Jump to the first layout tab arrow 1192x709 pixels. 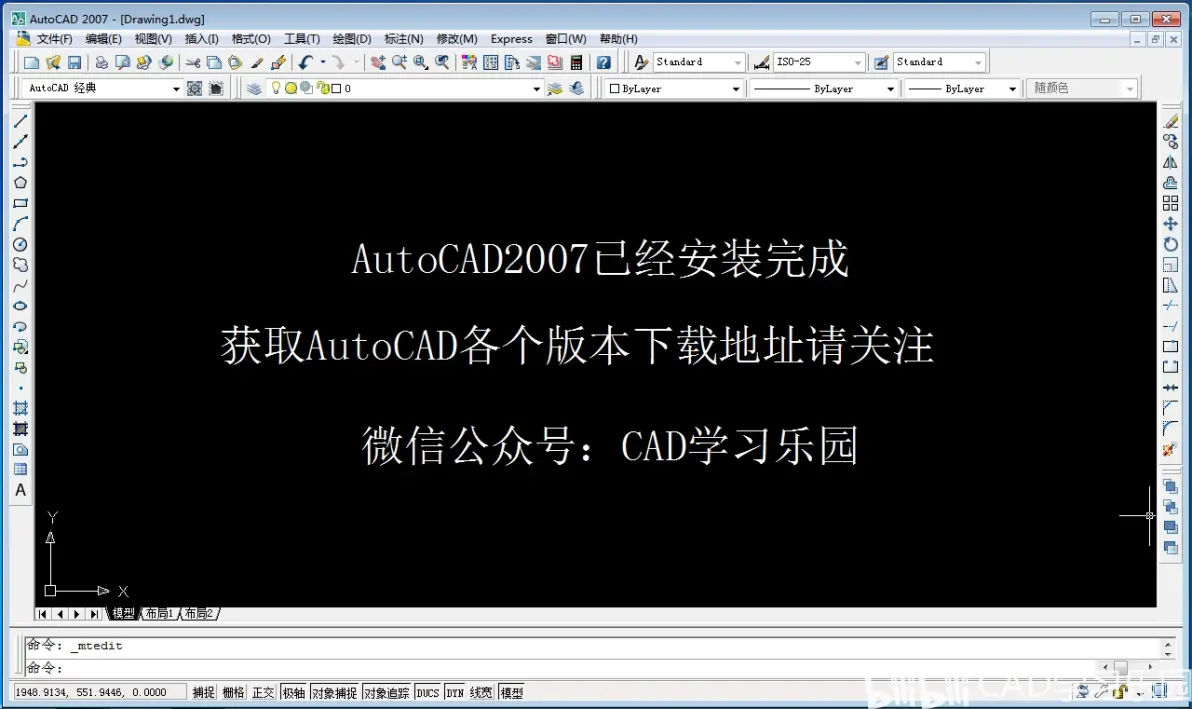42,613
